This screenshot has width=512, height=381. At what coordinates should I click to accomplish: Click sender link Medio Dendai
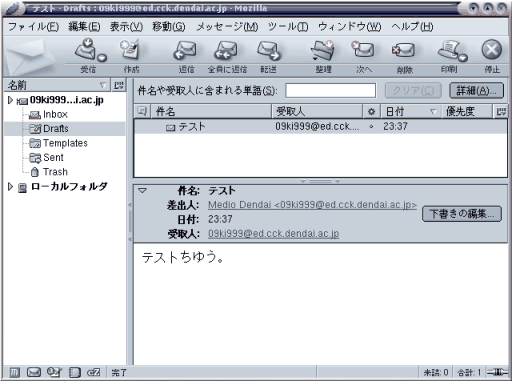pos(312,205)
